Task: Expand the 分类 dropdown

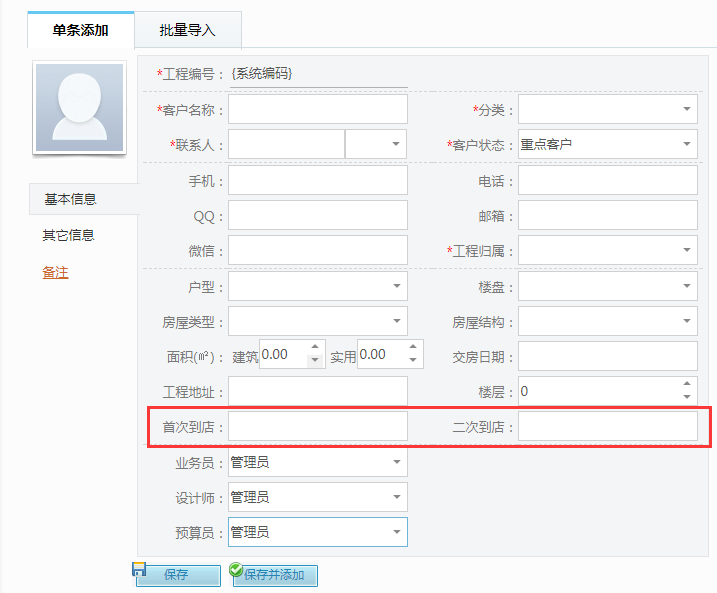Action: click(687, 109)
